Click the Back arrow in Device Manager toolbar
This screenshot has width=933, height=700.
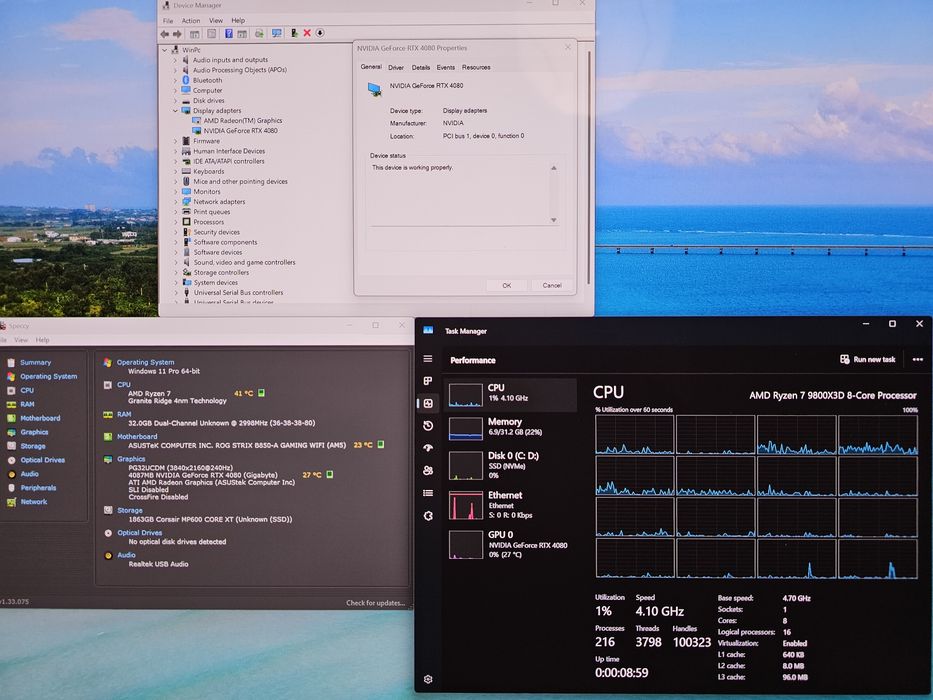pos(165,34)
